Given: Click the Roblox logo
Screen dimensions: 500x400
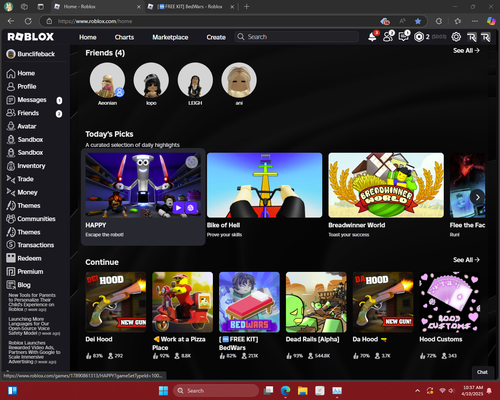Looking at the screenshot, I should pyautogui.click(x=31, y=37).
